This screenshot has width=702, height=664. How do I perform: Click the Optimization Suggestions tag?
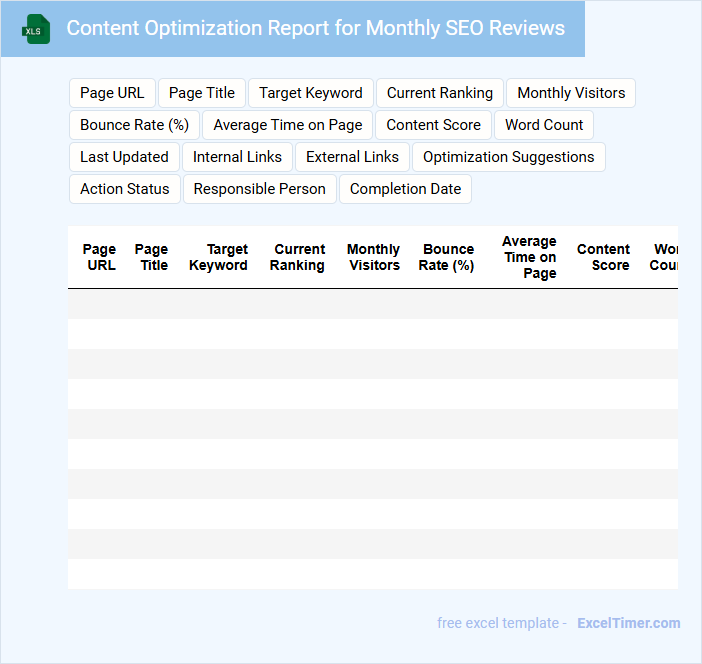[x=508, y=157]
